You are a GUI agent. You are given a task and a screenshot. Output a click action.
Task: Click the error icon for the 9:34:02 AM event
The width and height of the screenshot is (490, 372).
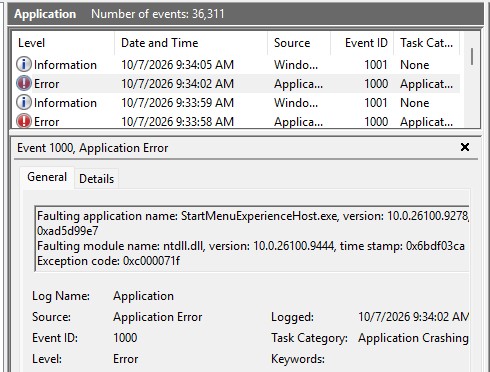[24, 83]
